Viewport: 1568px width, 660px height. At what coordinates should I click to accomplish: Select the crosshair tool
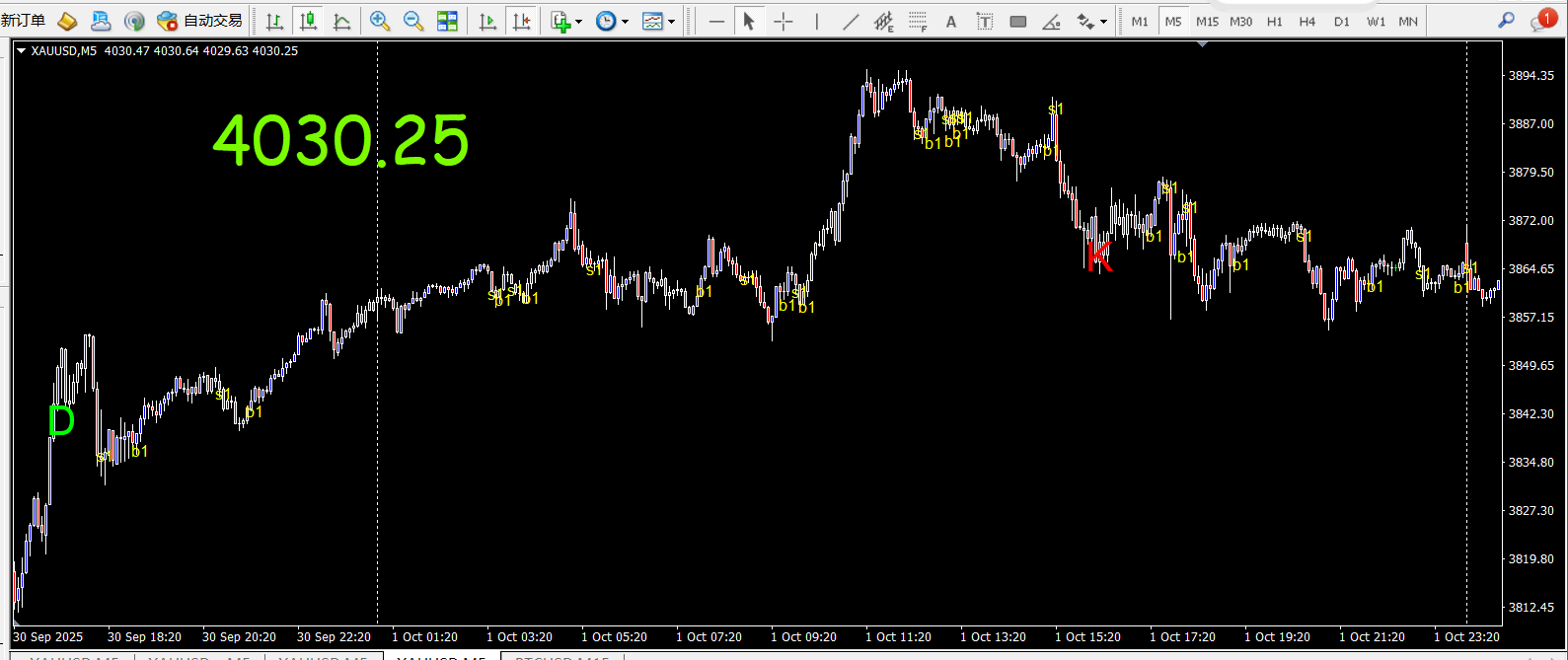point(784,21)
